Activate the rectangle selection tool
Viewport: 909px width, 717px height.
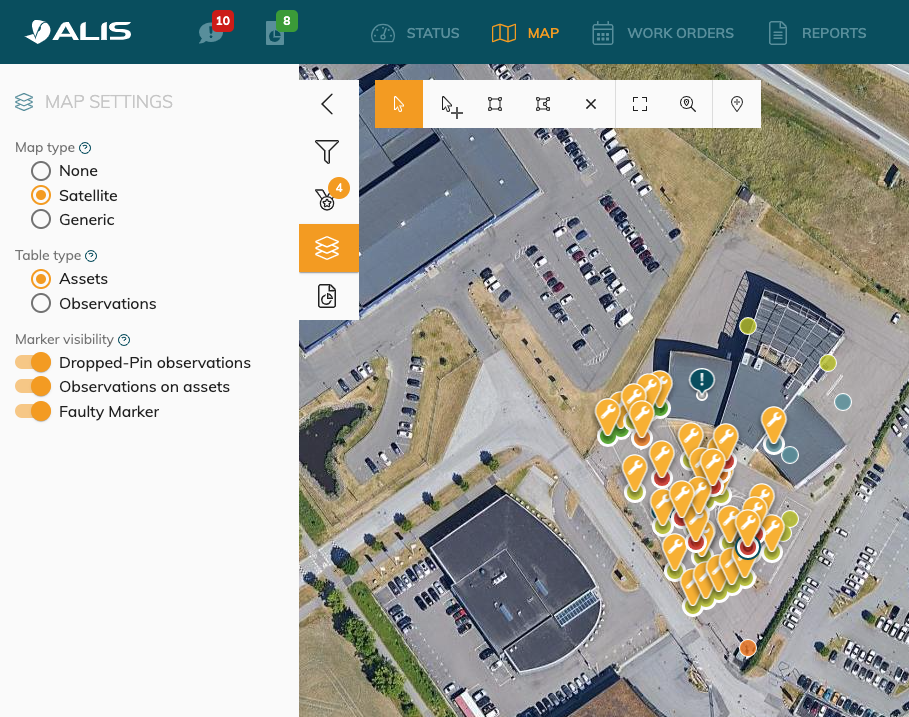tap(495, 104)
